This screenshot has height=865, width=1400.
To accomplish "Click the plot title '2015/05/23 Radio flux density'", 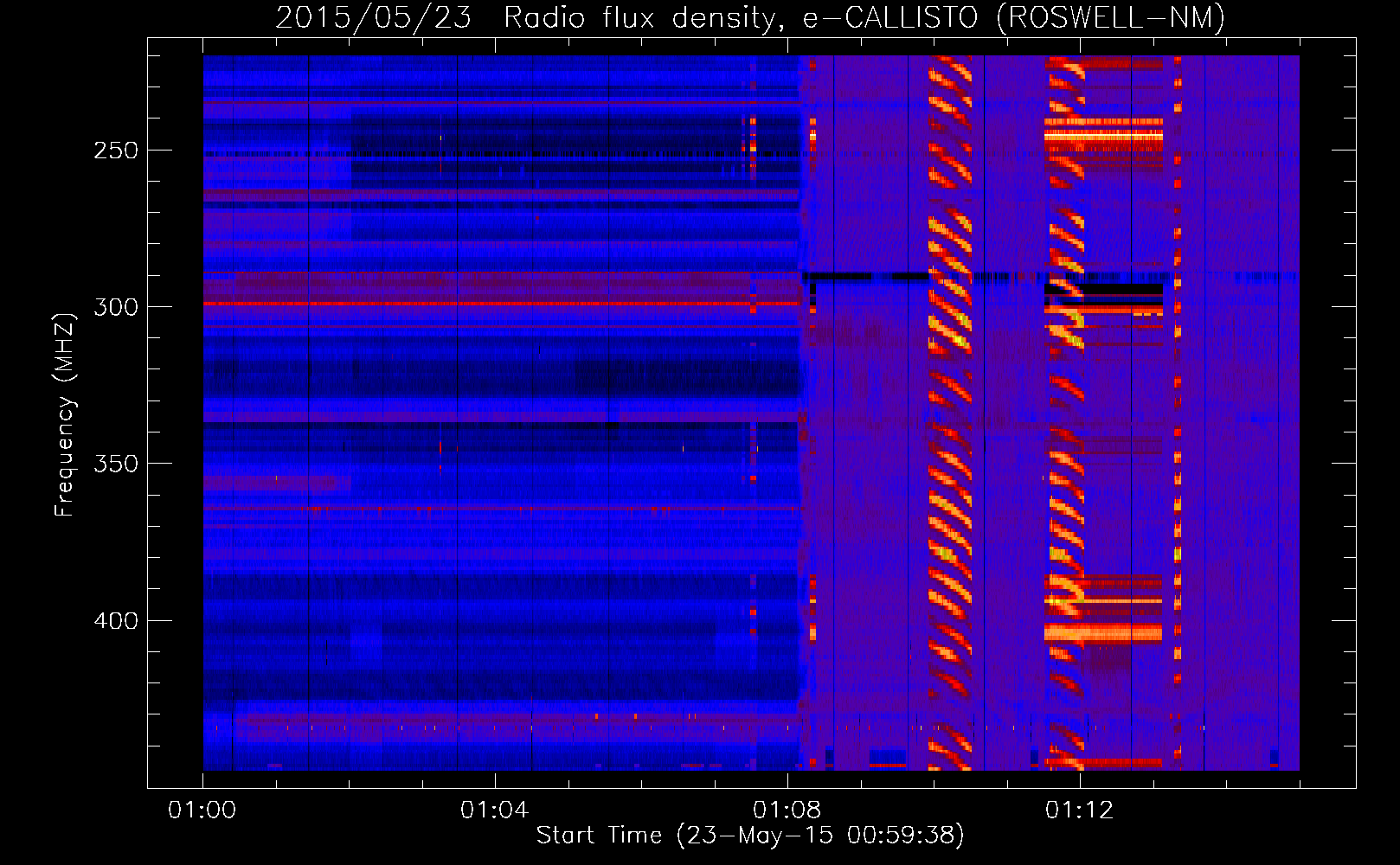I will point(750,17).
